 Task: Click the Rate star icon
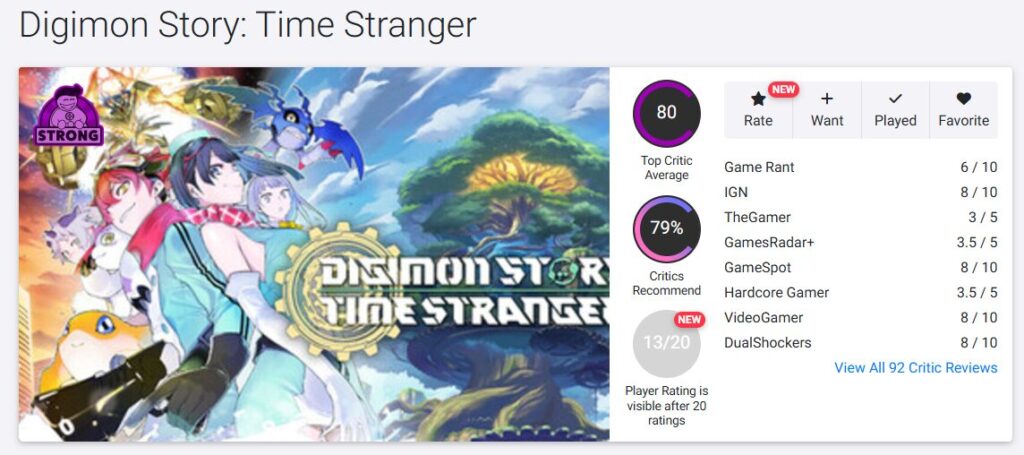pyautogui.click(x=758, y=99)
